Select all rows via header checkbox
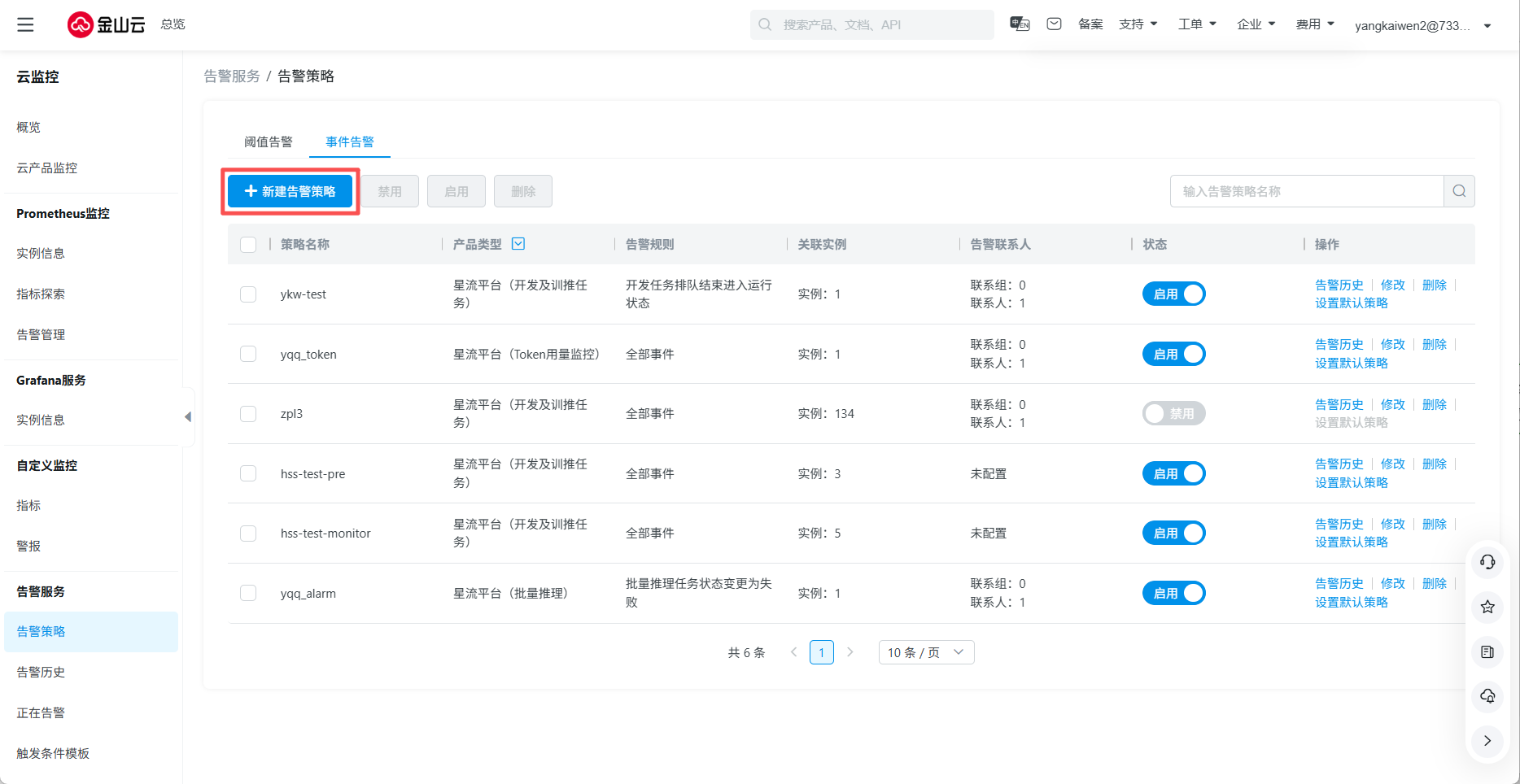The image size is (1520, 784). pyautogui.click(x=248, y=244)
